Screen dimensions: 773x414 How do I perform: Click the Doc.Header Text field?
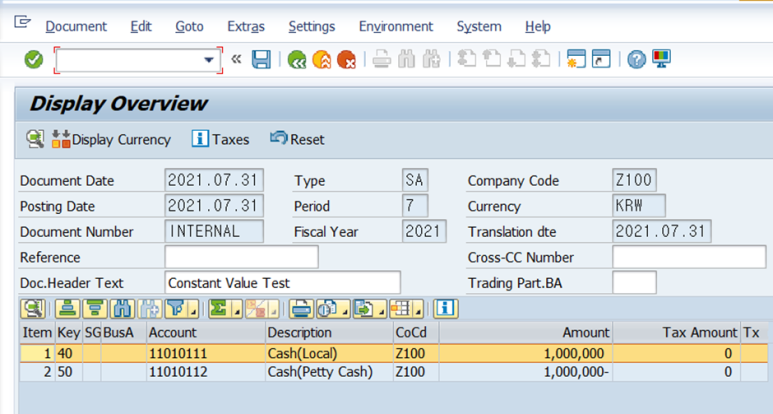(282, 282)
